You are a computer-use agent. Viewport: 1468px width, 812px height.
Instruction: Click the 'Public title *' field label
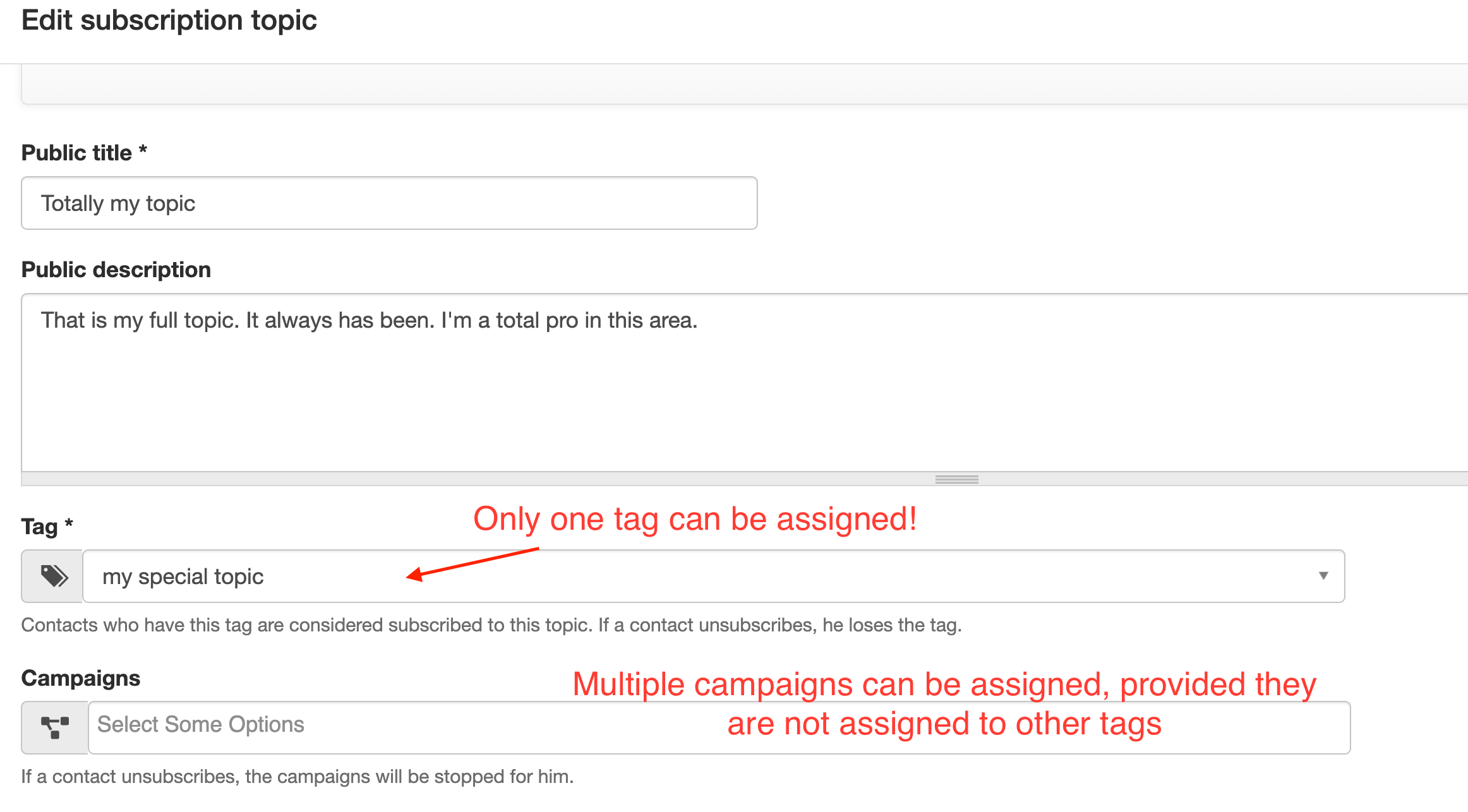(84, 153)
